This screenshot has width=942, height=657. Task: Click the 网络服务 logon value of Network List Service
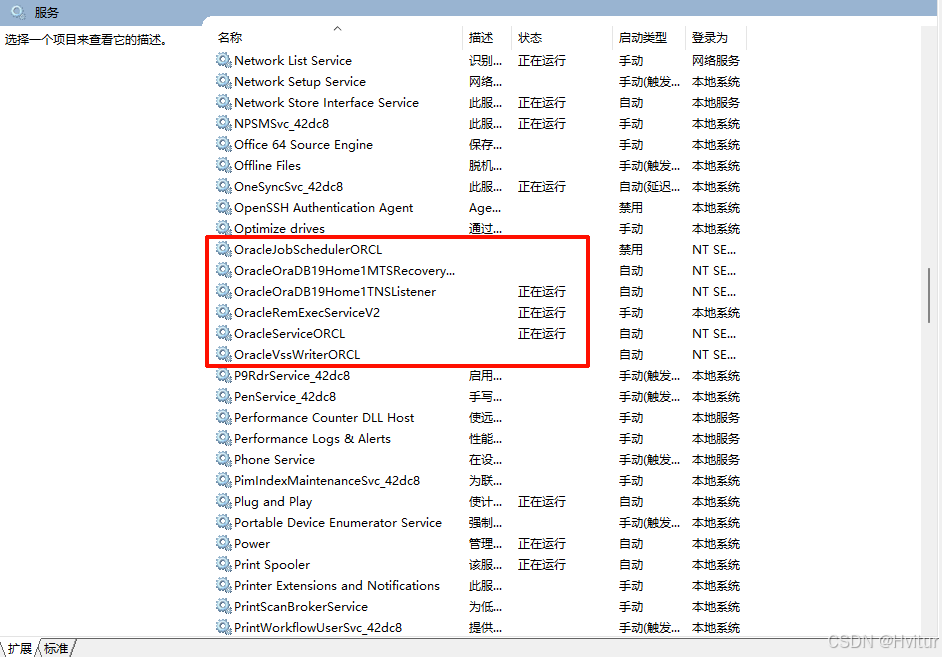pos(716,61)
